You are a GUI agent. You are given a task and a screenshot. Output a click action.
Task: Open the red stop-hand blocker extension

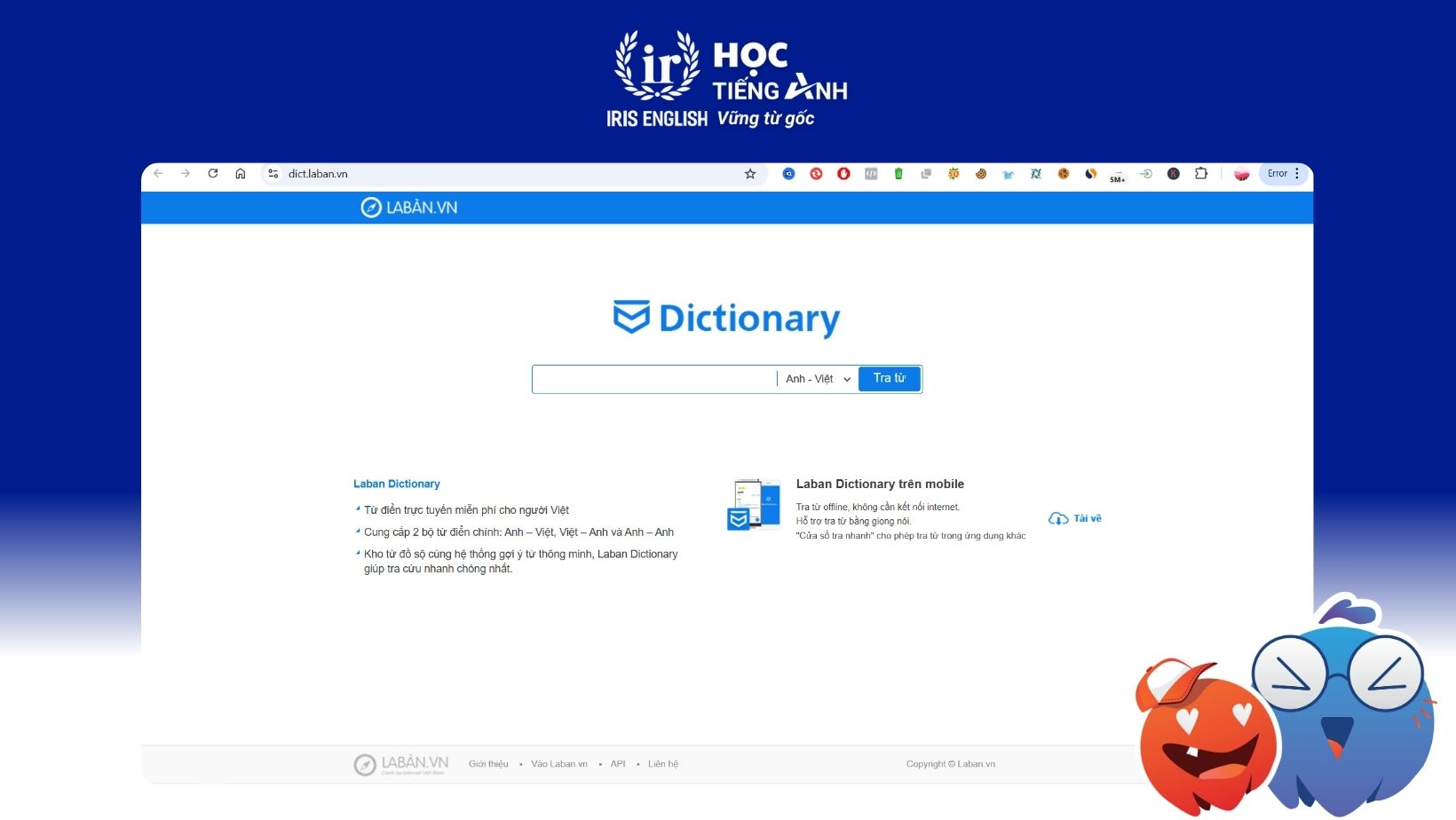[x=843, y=174]
